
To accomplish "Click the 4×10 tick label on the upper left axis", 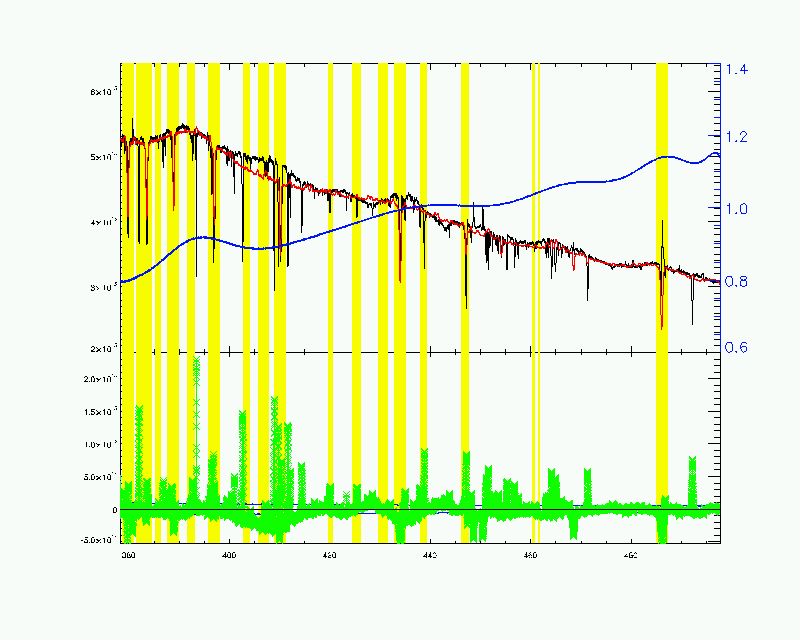I will [x=104, y=222].
